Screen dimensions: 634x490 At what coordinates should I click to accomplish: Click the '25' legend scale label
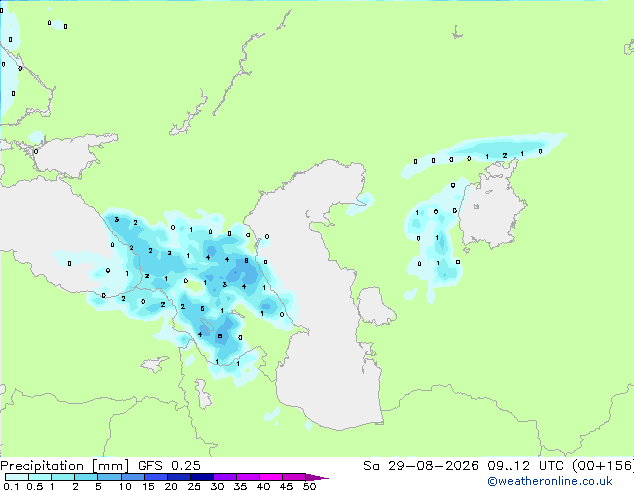(x=194, y=486)
